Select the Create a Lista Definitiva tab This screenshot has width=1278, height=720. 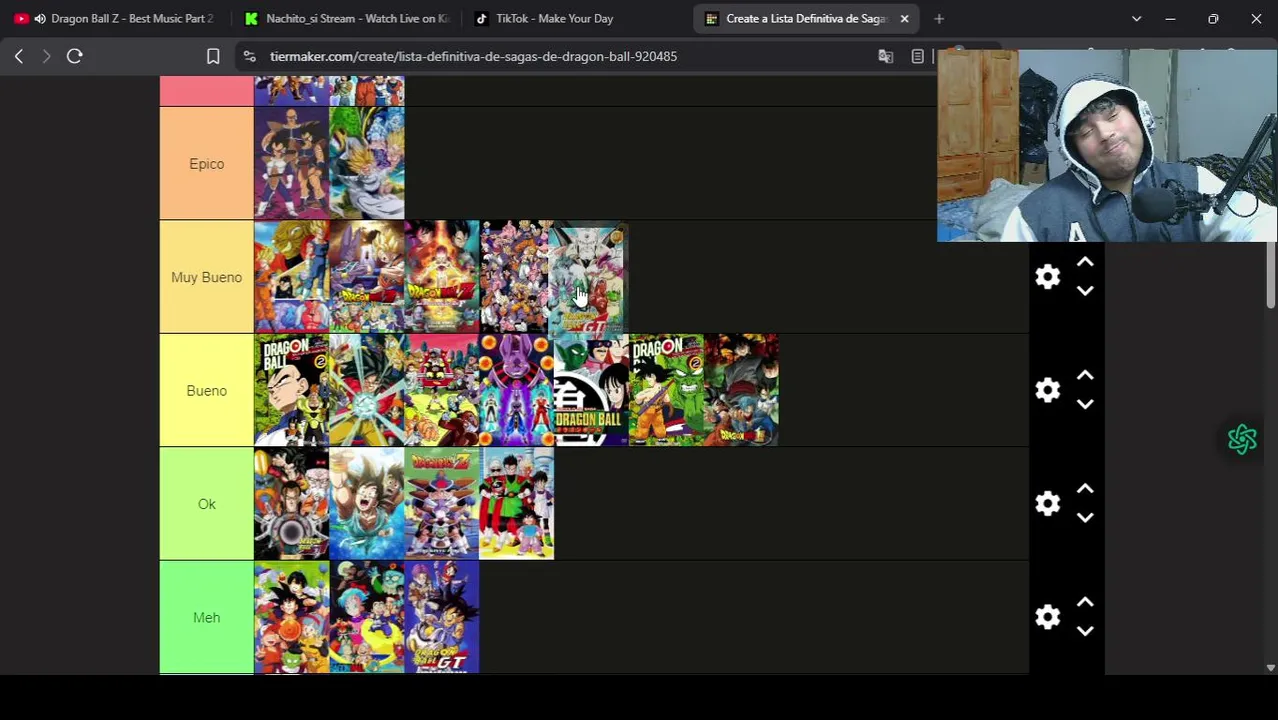click(x=805, y=19)
